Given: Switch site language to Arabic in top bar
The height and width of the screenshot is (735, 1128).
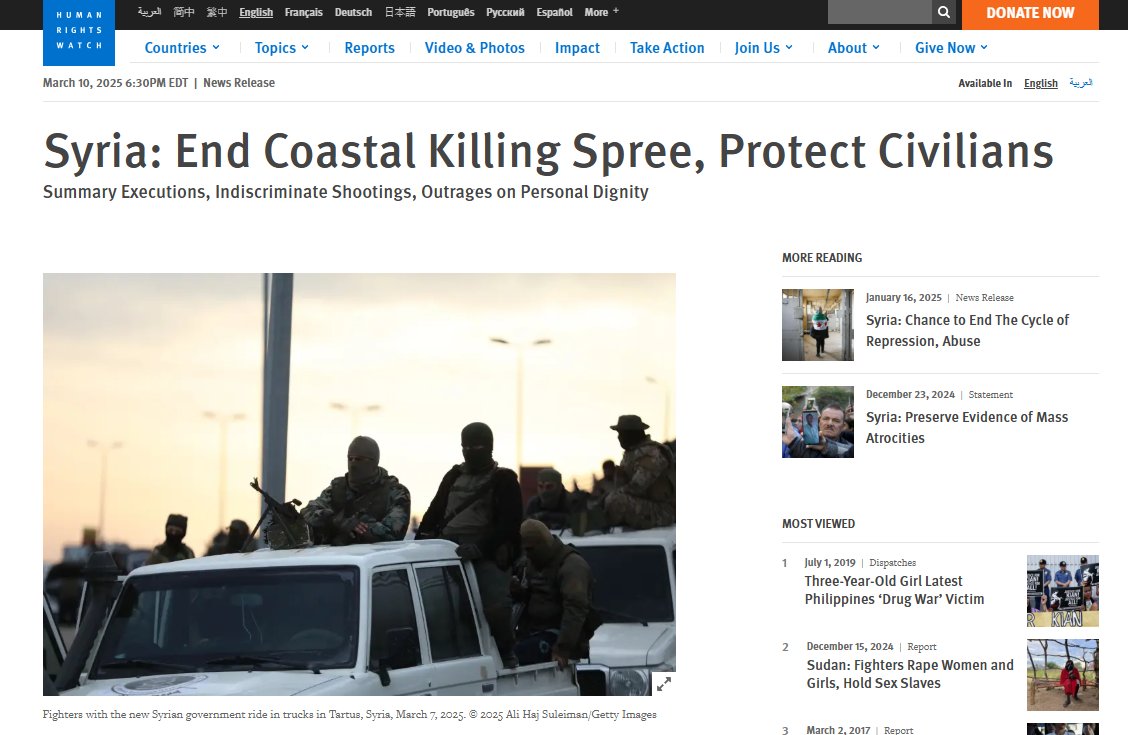Looking at the screenshot, I should 150,12.
